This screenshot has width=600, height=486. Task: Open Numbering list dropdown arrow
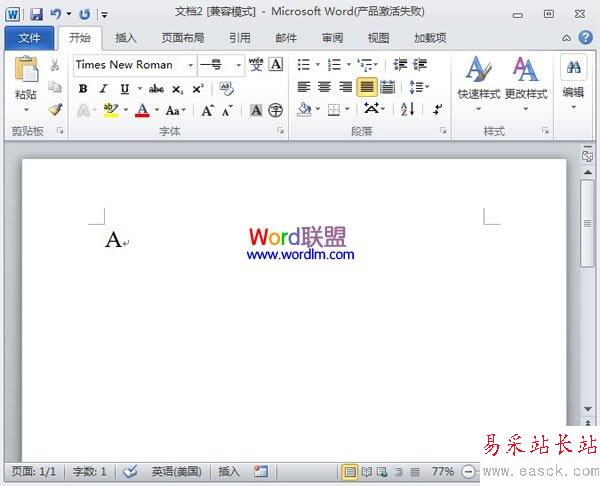(349, 65)
